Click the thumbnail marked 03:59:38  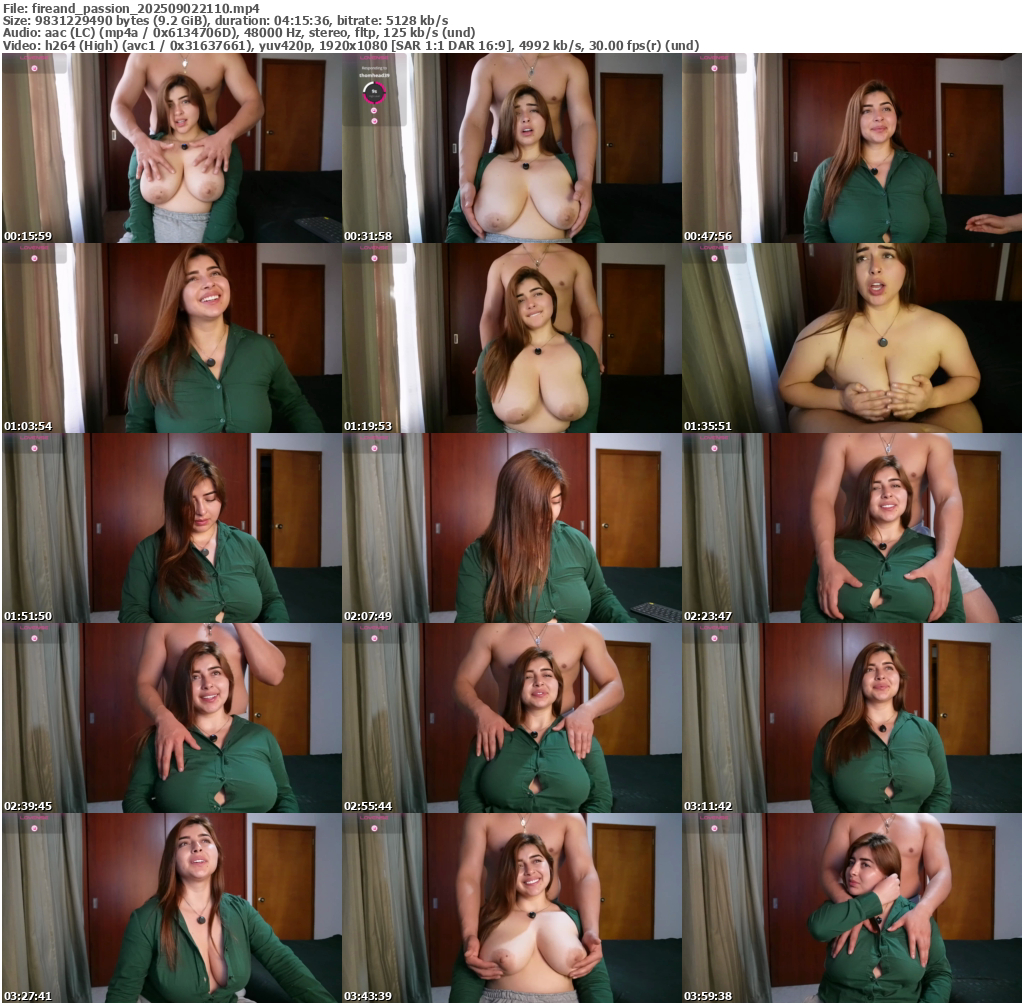pyautogui.click(x=851, y=908)
